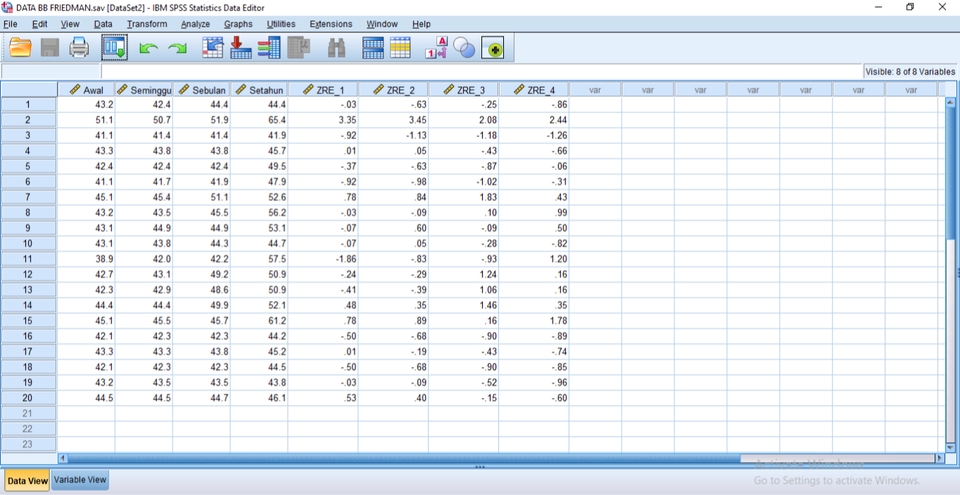
Task: Open the Window menu
Action: (x=382, y=24)
